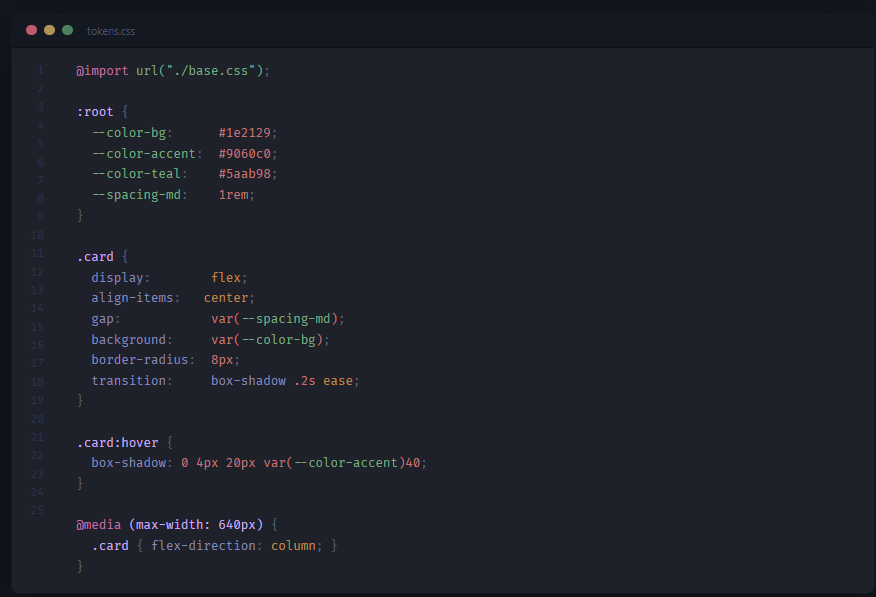Click the @import statement on line 1
Image resolution: width=876 pixels, height=597 pixels.
[x=102, y=70]
